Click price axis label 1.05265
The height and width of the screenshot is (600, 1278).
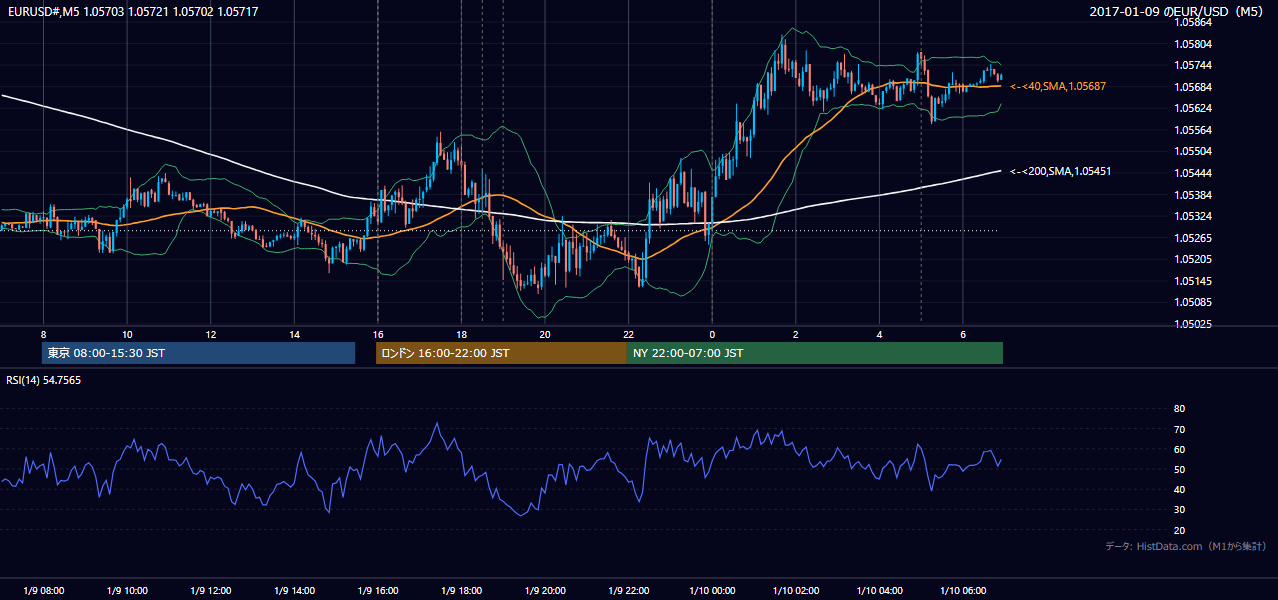click(x=1194, y=238)
